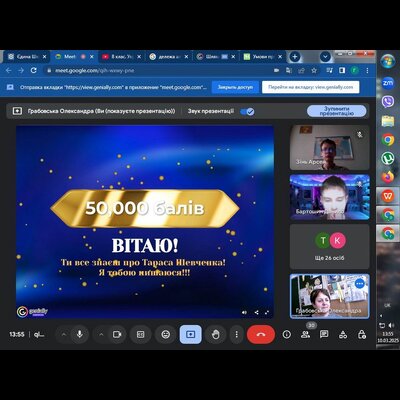400x400 pixels.
Task: Show the participants list icon
Action: coord(305,334)
